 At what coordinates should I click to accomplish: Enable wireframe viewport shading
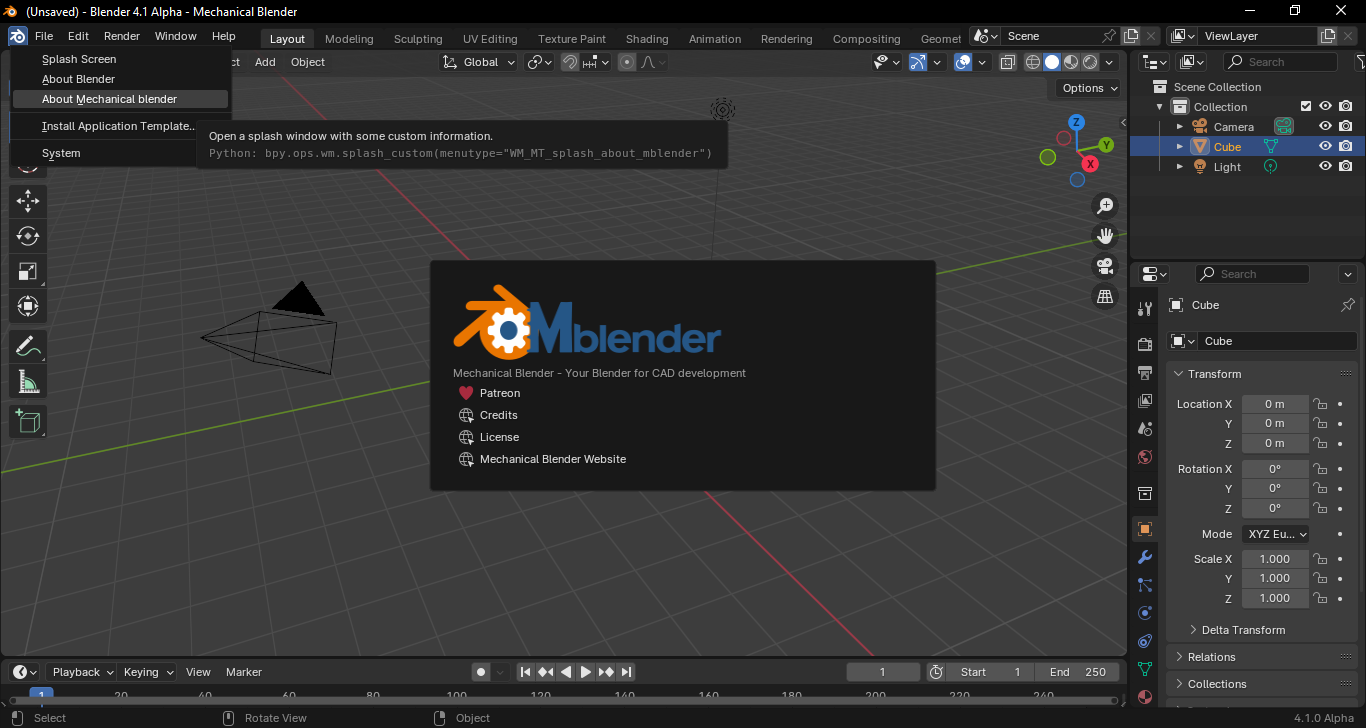1033,62
